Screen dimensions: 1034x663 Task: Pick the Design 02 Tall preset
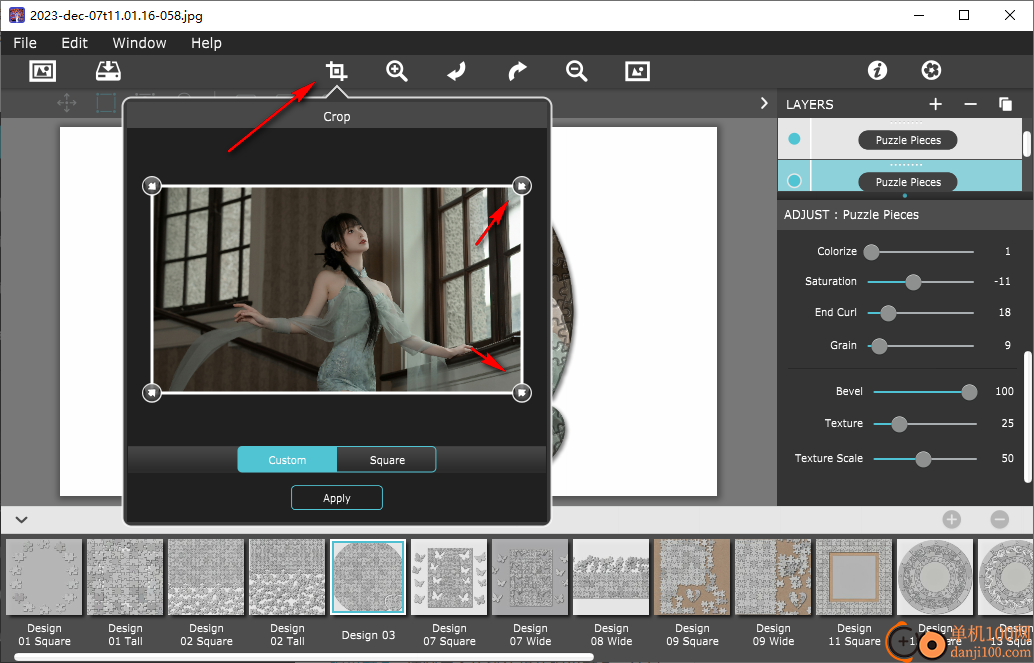(287, 577)
